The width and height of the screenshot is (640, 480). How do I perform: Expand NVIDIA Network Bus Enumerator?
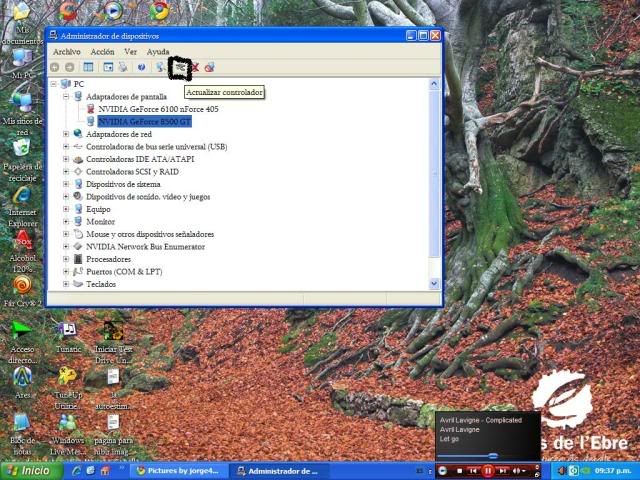pos(66,247)
